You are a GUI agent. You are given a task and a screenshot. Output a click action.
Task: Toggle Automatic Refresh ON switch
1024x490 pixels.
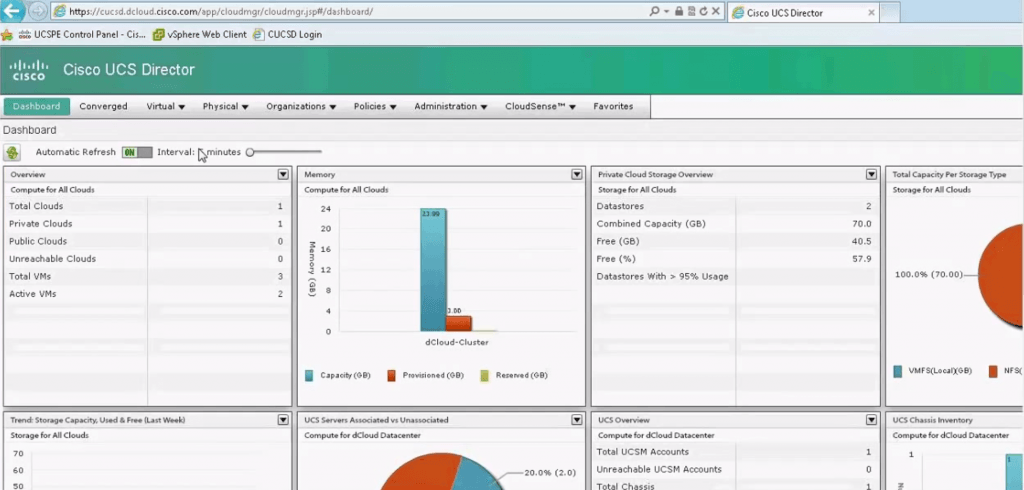pyautogui.click(x=137, y=152)
